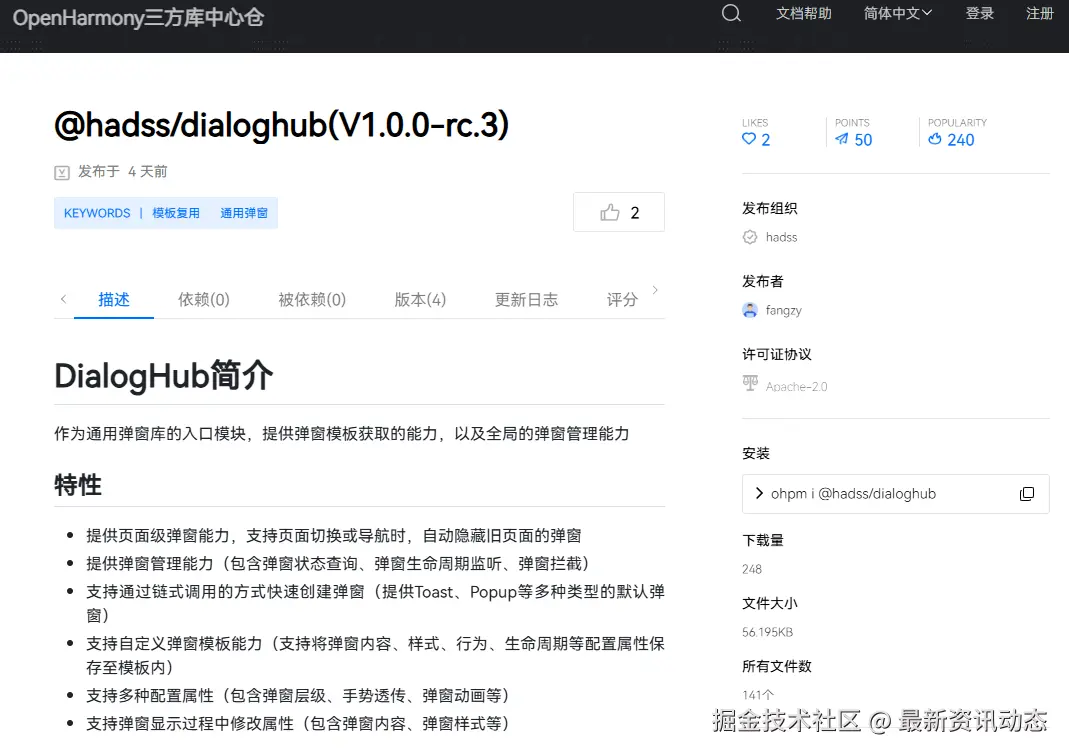1069x756 pixels.
Task: Click the paper plane icon under POINTS
Action: coord(842,139)
